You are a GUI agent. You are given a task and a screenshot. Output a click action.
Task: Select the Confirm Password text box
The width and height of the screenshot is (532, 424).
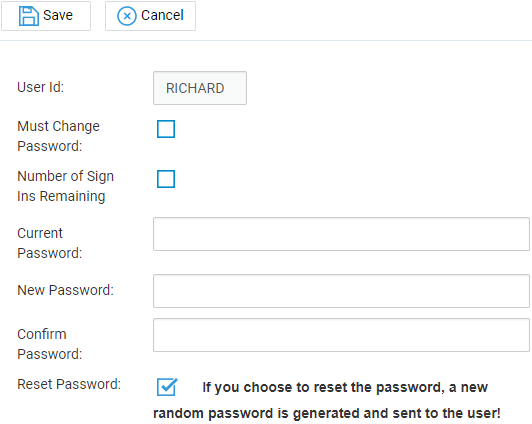coord(341,335)
